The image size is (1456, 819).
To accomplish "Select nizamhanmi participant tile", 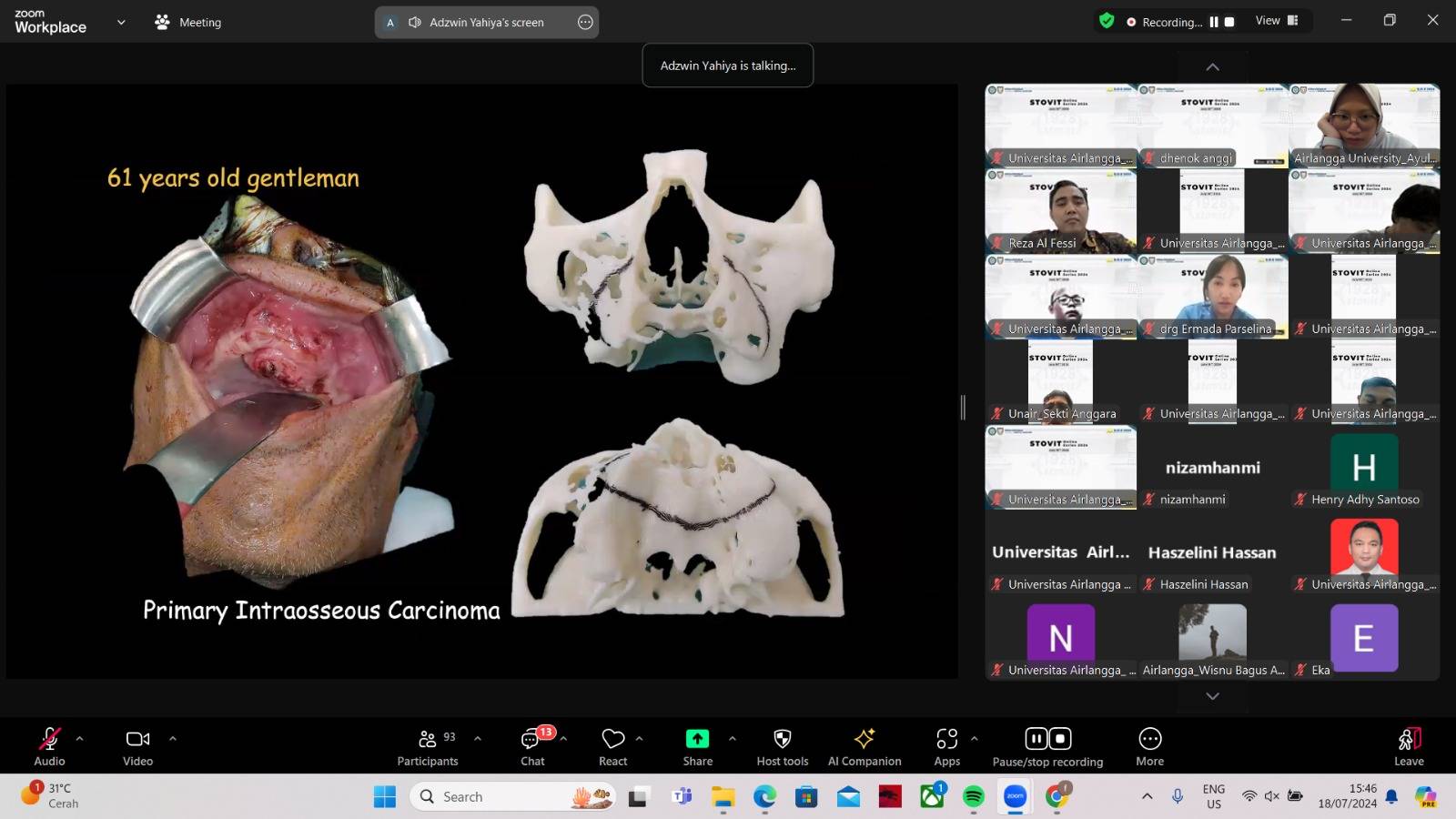I will (1213, 468).
